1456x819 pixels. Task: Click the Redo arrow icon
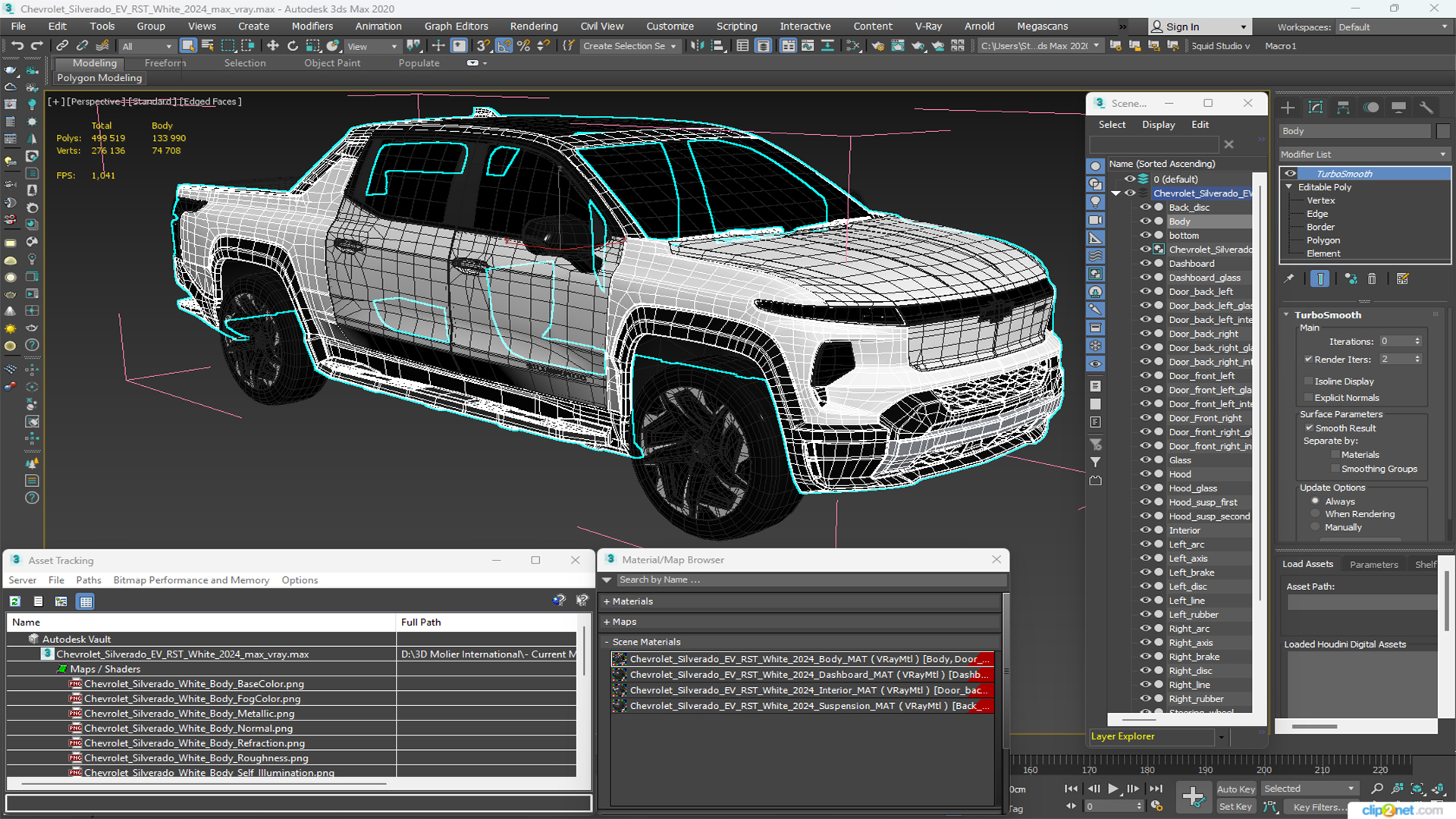36,46
